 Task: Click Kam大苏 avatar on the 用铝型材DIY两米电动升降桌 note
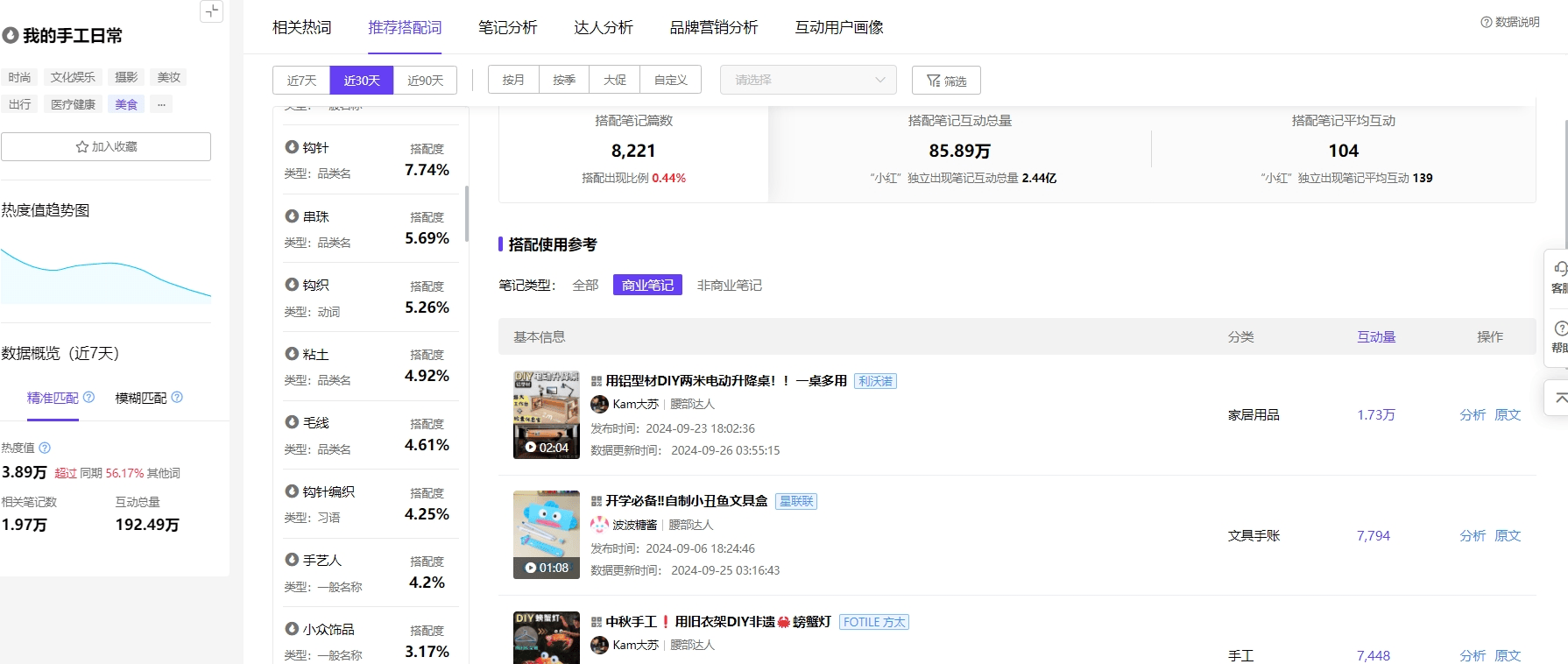[x=600, y=404]
